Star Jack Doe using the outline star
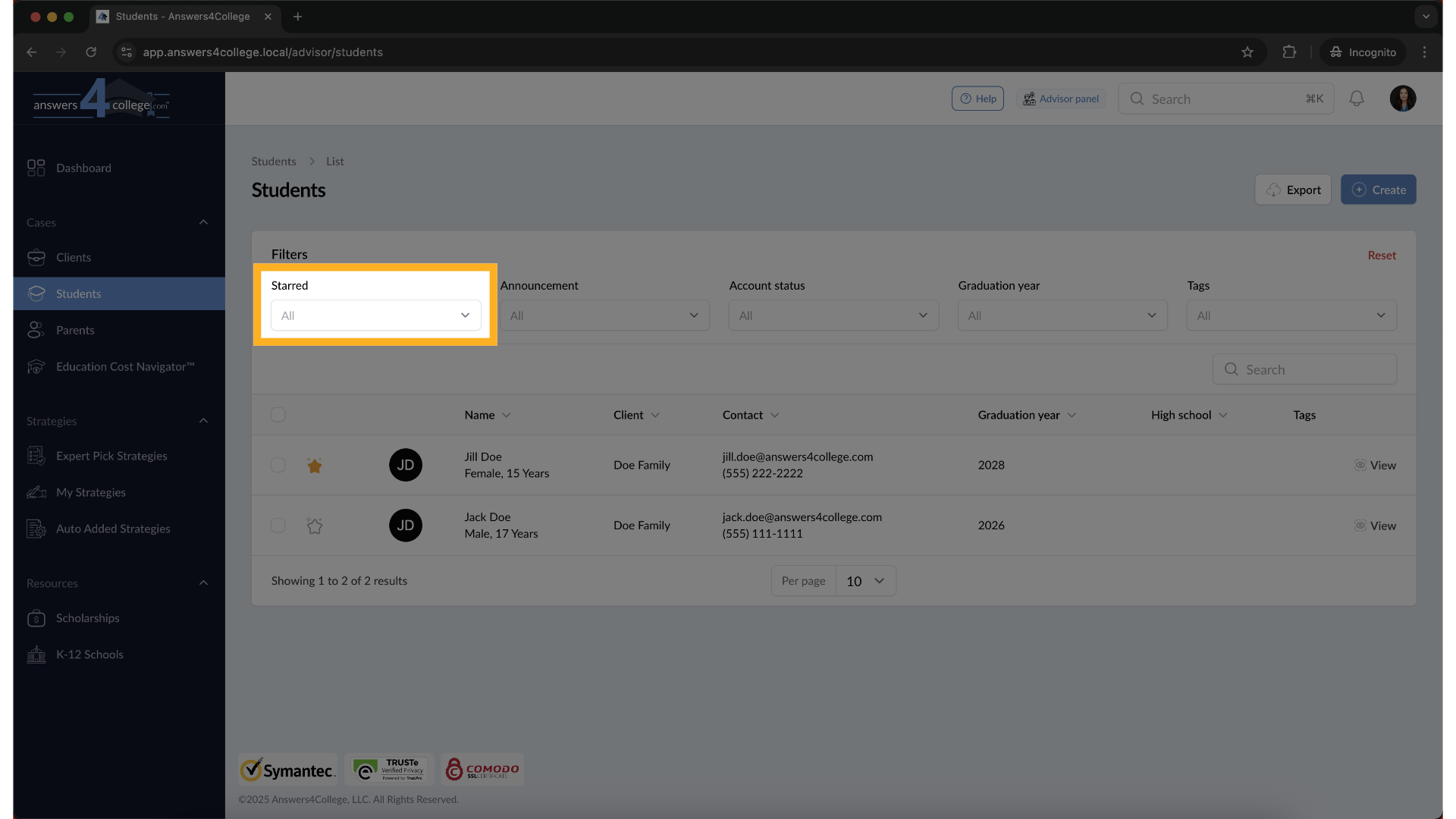 [x=315, y=526]
